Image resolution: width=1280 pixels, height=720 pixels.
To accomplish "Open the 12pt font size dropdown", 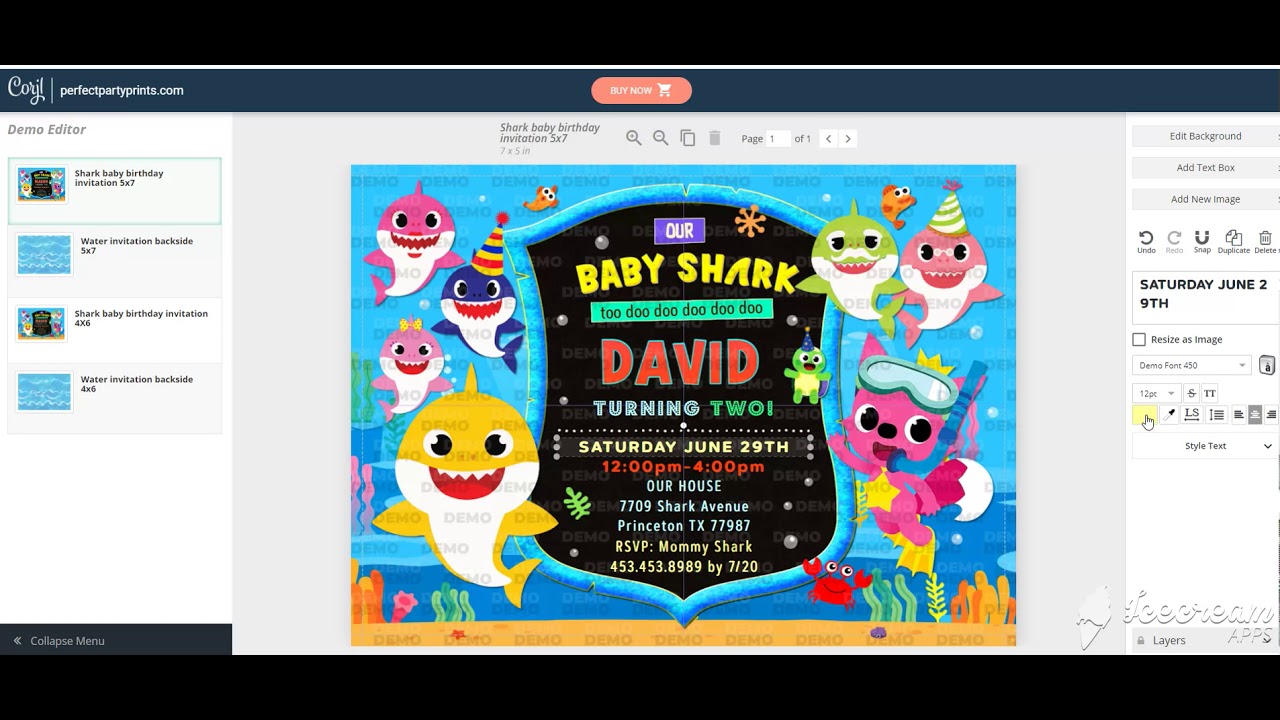I will (x=1156, y=393).
